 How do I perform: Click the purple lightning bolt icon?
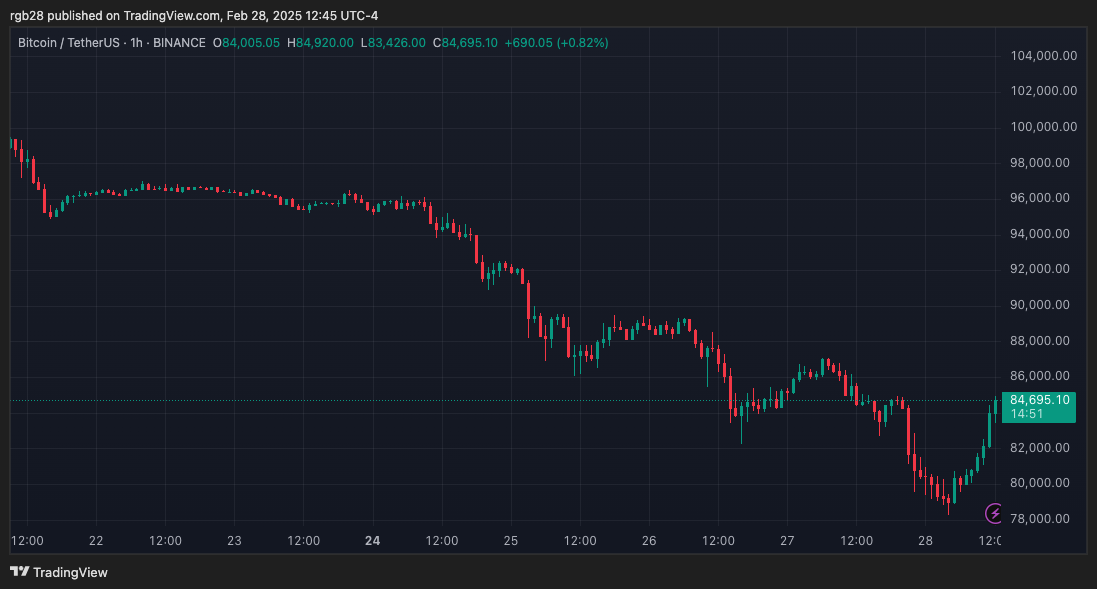pyautogui.click(x=994, y=514)
